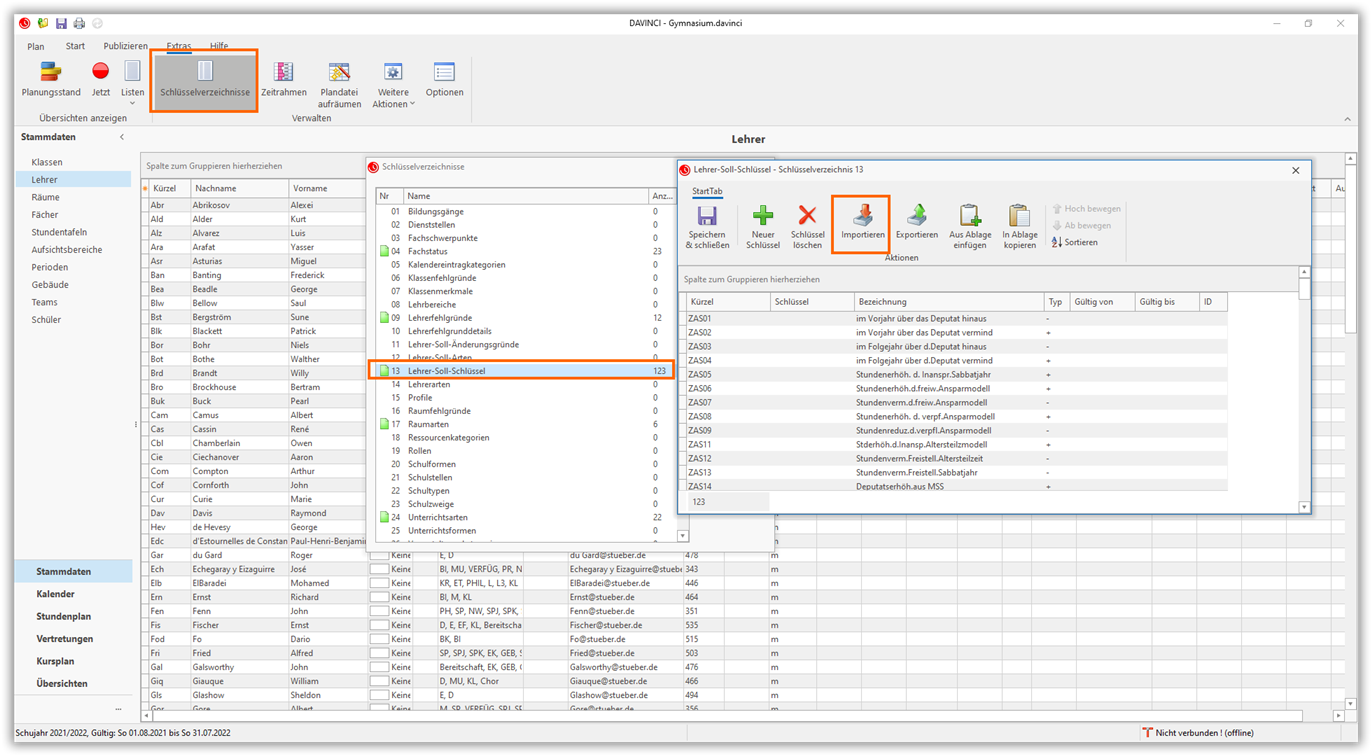Toggle checkbox in the Fischer row

coord(379,625)
